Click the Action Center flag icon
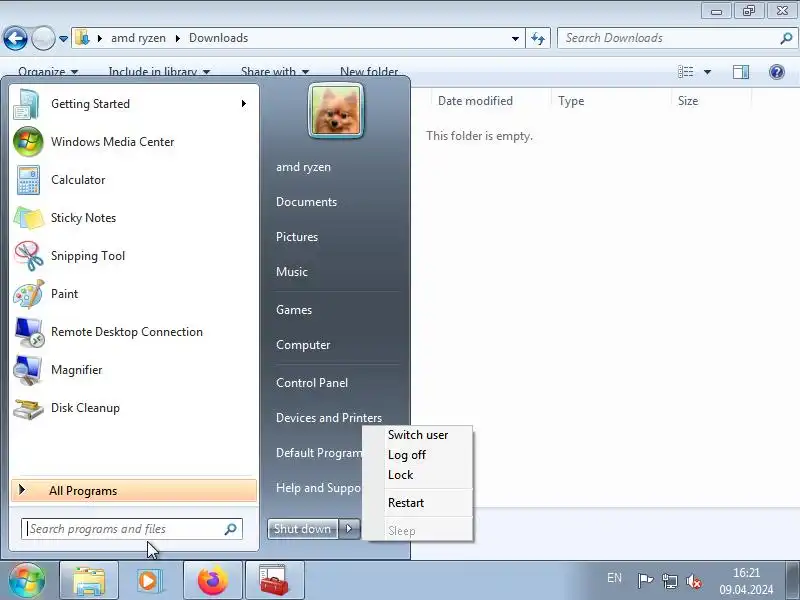This screenshot has width=800, height=600. click(x=645, y=580)
